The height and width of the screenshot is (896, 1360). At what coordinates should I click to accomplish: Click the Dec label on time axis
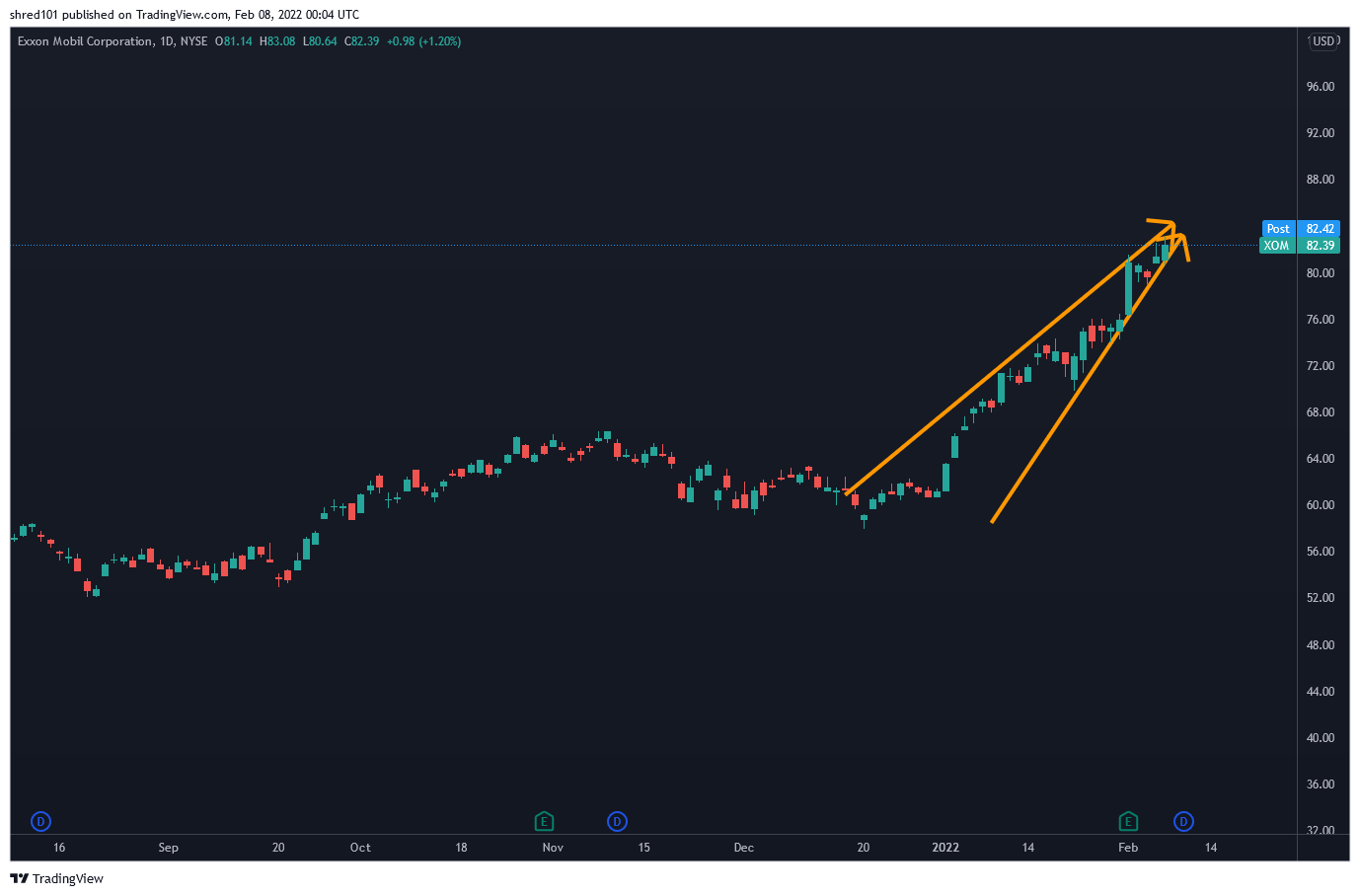click(743, 848)
